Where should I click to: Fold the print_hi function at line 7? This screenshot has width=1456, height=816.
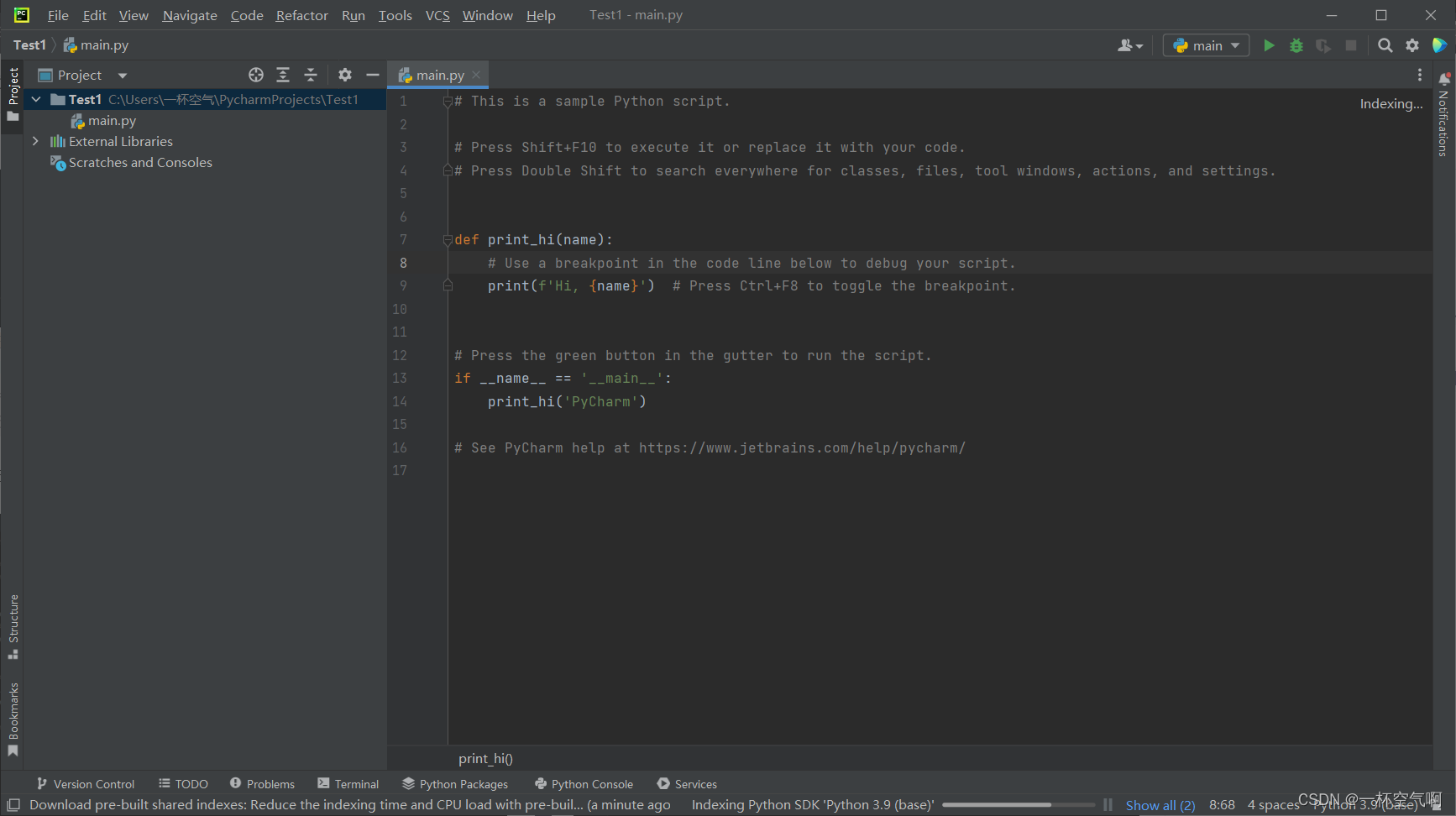point(448,240)
